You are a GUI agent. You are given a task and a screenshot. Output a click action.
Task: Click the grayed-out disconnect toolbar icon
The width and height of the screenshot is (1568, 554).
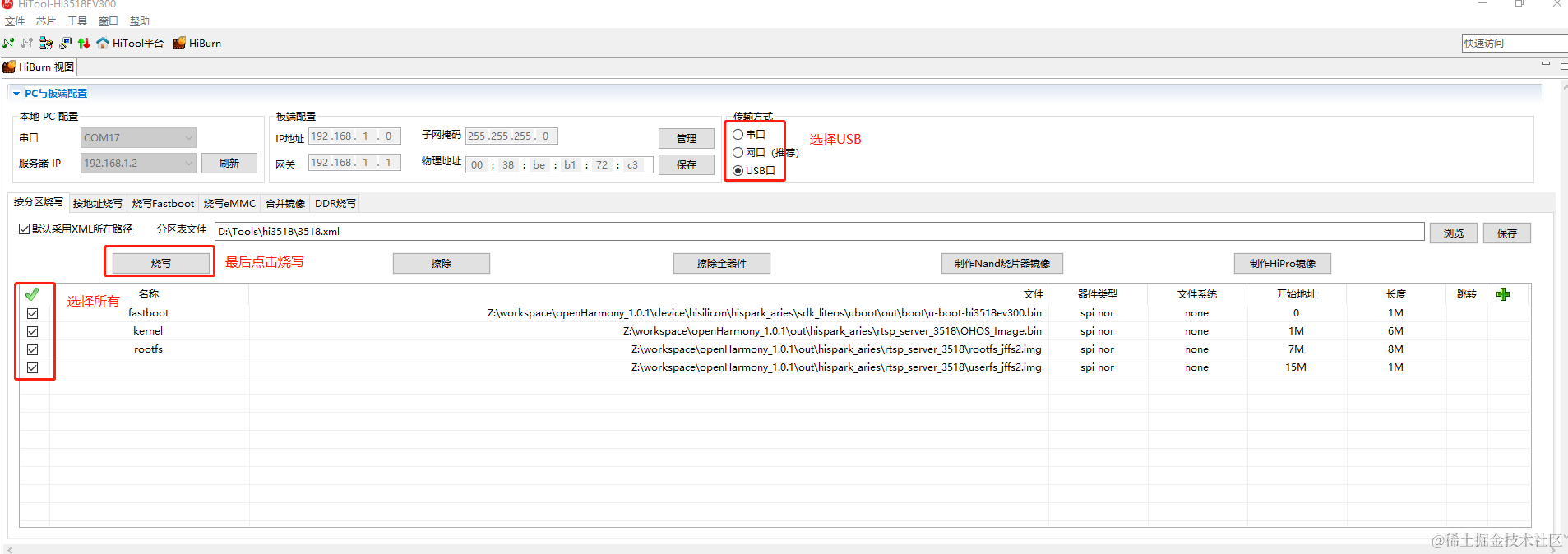pyautogui.click(x=27, y=43)
